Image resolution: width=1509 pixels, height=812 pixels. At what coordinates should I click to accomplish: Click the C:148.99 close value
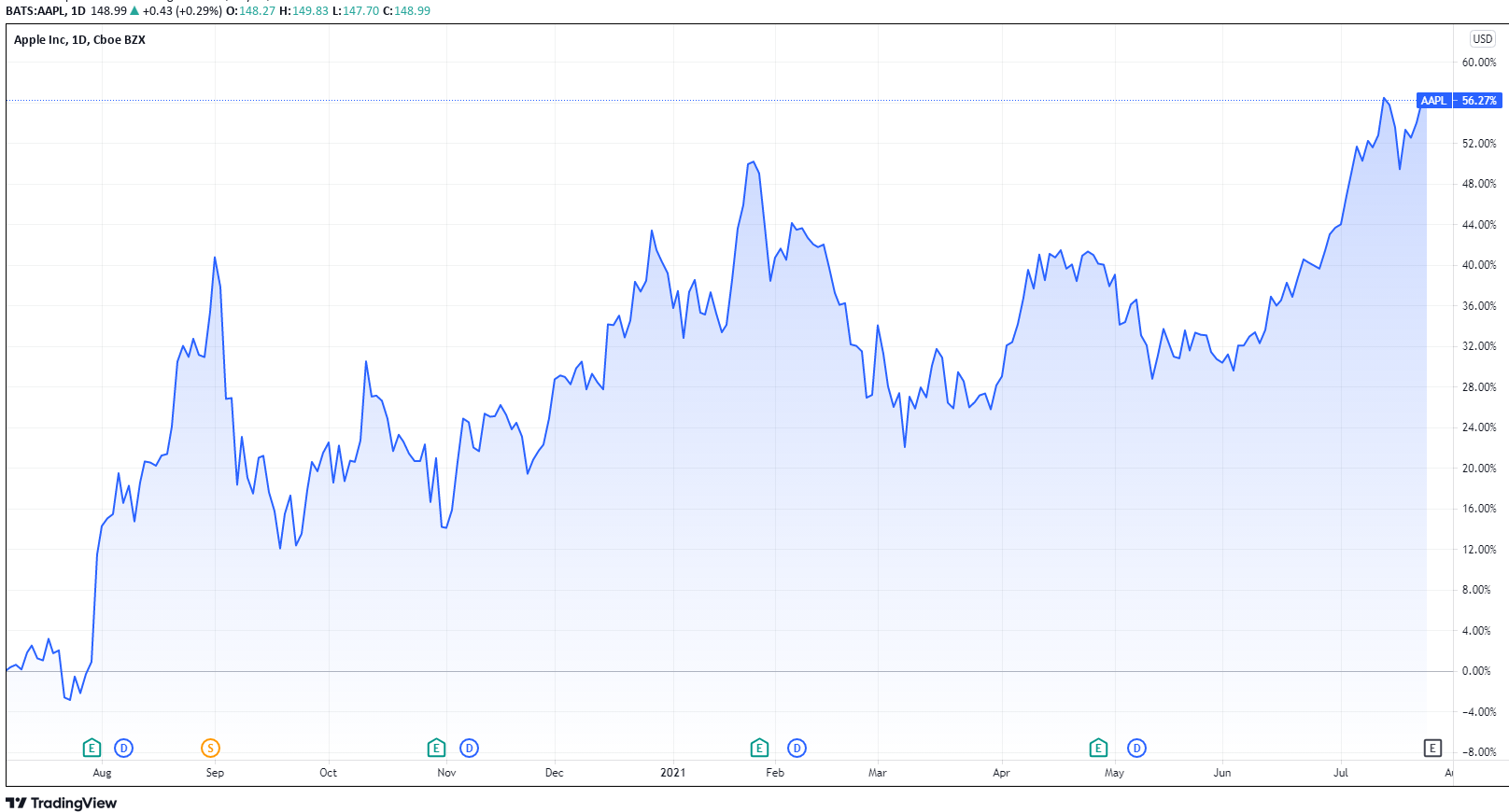click(406, 11)
